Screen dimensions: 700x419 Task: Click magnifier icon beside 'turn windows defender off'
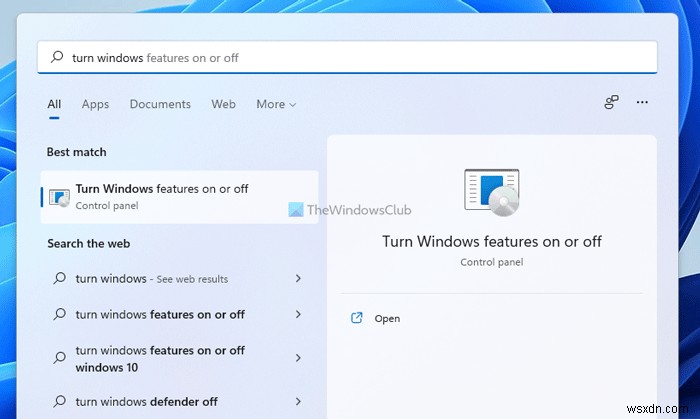click(x=59, y=401)
